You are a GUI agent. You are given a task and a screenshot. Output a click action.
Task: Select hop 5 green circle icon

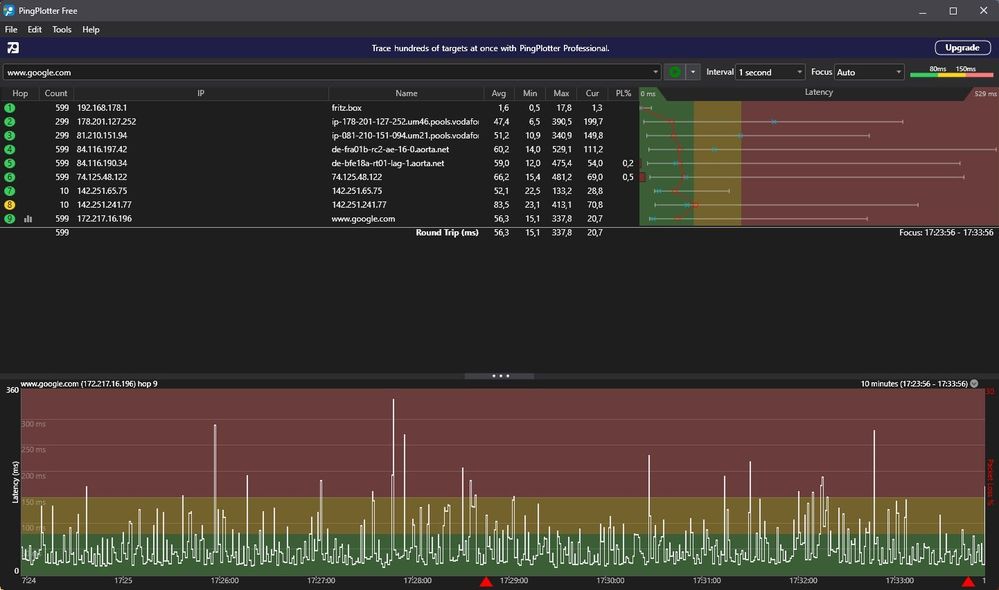[10, 163]
